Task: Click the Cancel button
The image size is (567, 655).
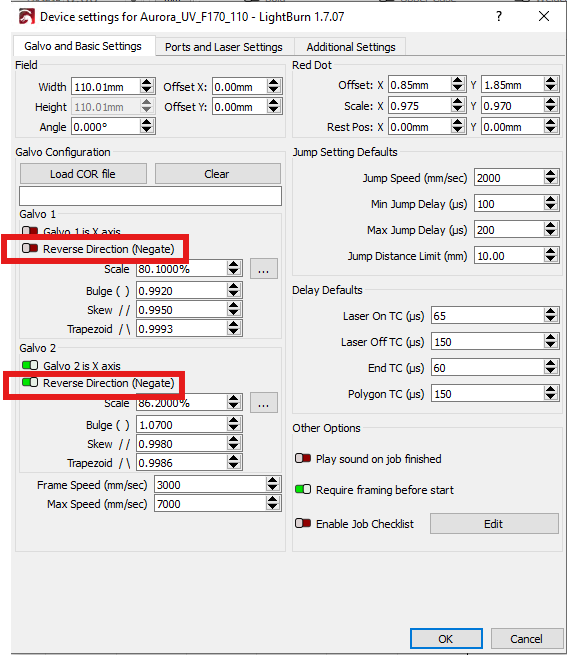Action: pos(526,639)
